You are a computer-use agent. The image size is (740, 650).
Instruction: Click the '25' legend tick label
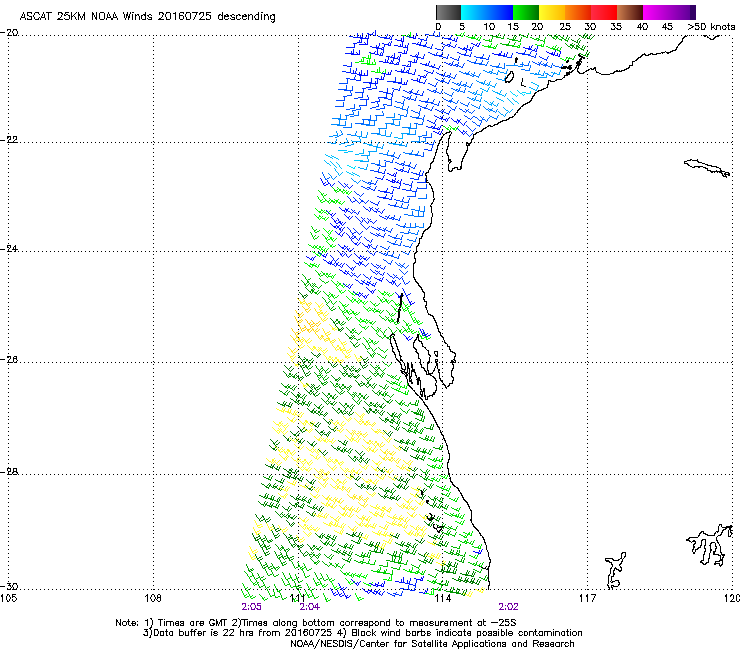[x=564, y=27]
